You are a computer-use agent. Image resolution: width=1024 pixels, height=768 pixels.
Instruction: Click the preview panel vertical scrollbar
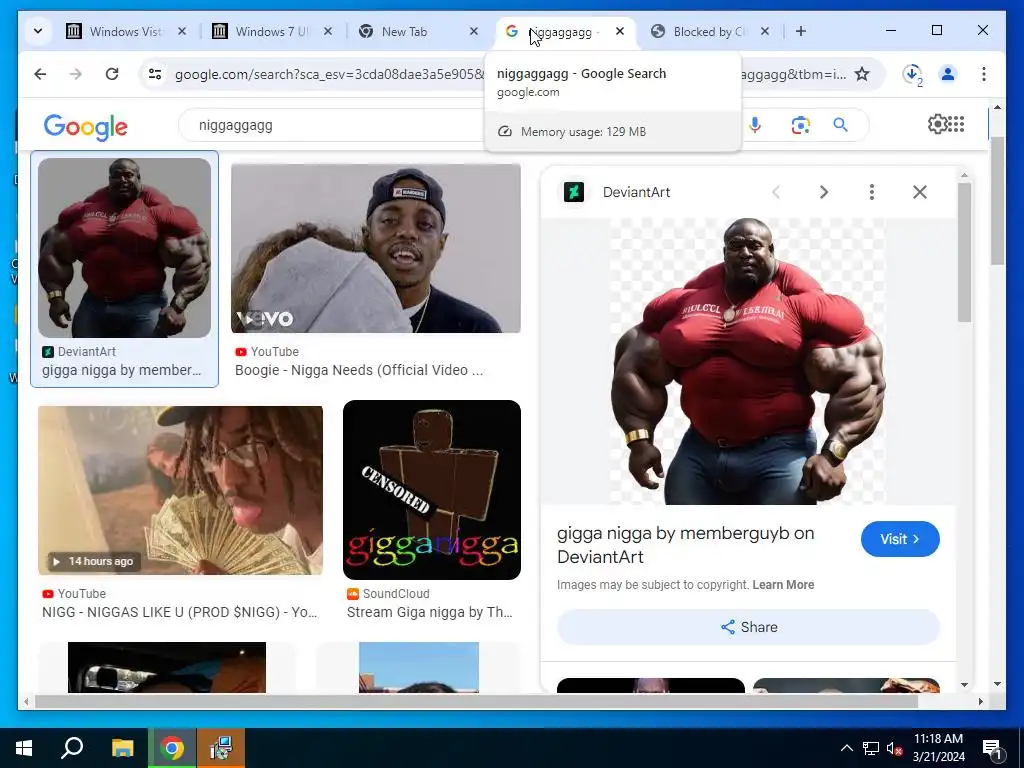pos(965,252)
